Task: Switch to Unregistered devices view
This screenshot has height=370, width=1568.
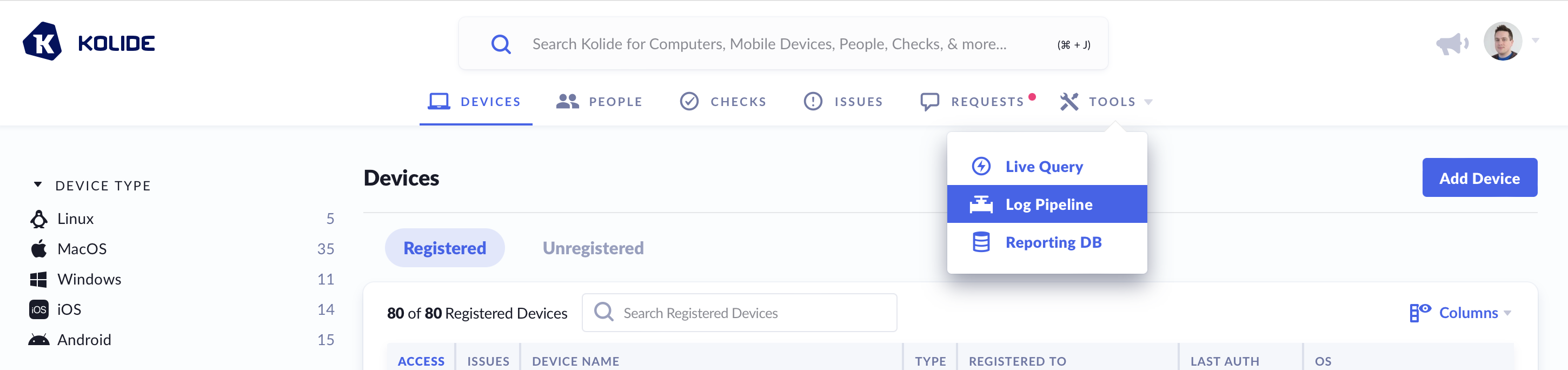Action: [593, 248]
